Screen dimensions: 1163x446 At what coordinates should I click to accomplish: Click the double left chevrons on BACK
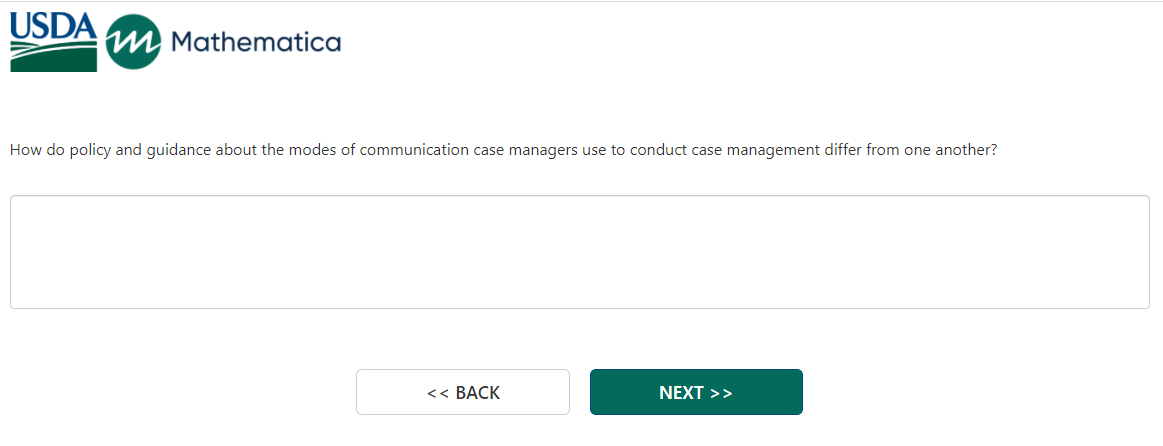(x=437, y=393)
